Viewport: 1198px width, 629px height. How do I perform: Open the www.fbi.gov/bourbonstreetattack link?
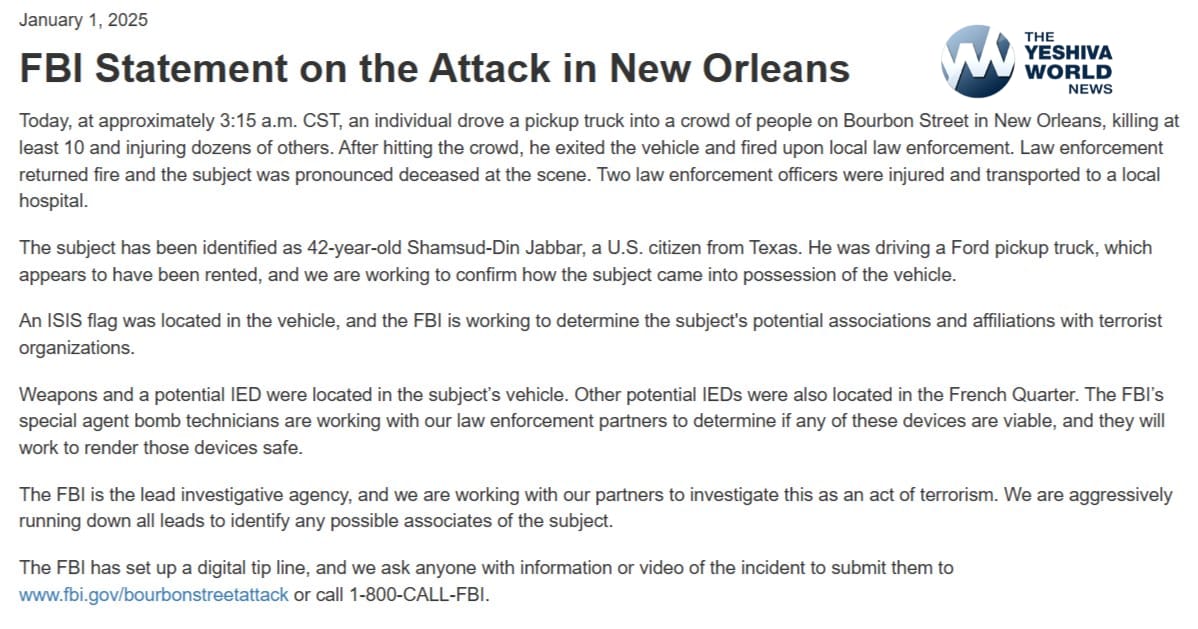(x=154, y=594)
